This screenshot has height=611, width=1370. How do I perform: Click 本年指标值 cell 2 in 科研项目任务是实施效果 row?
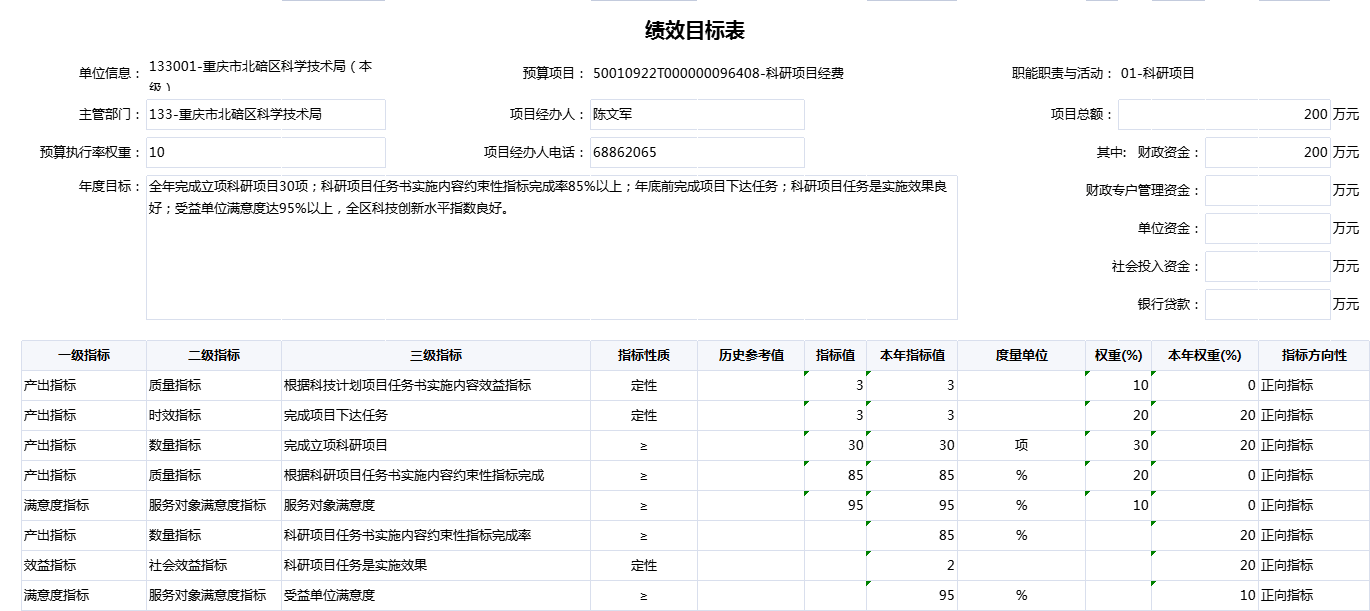pos(913,565)
